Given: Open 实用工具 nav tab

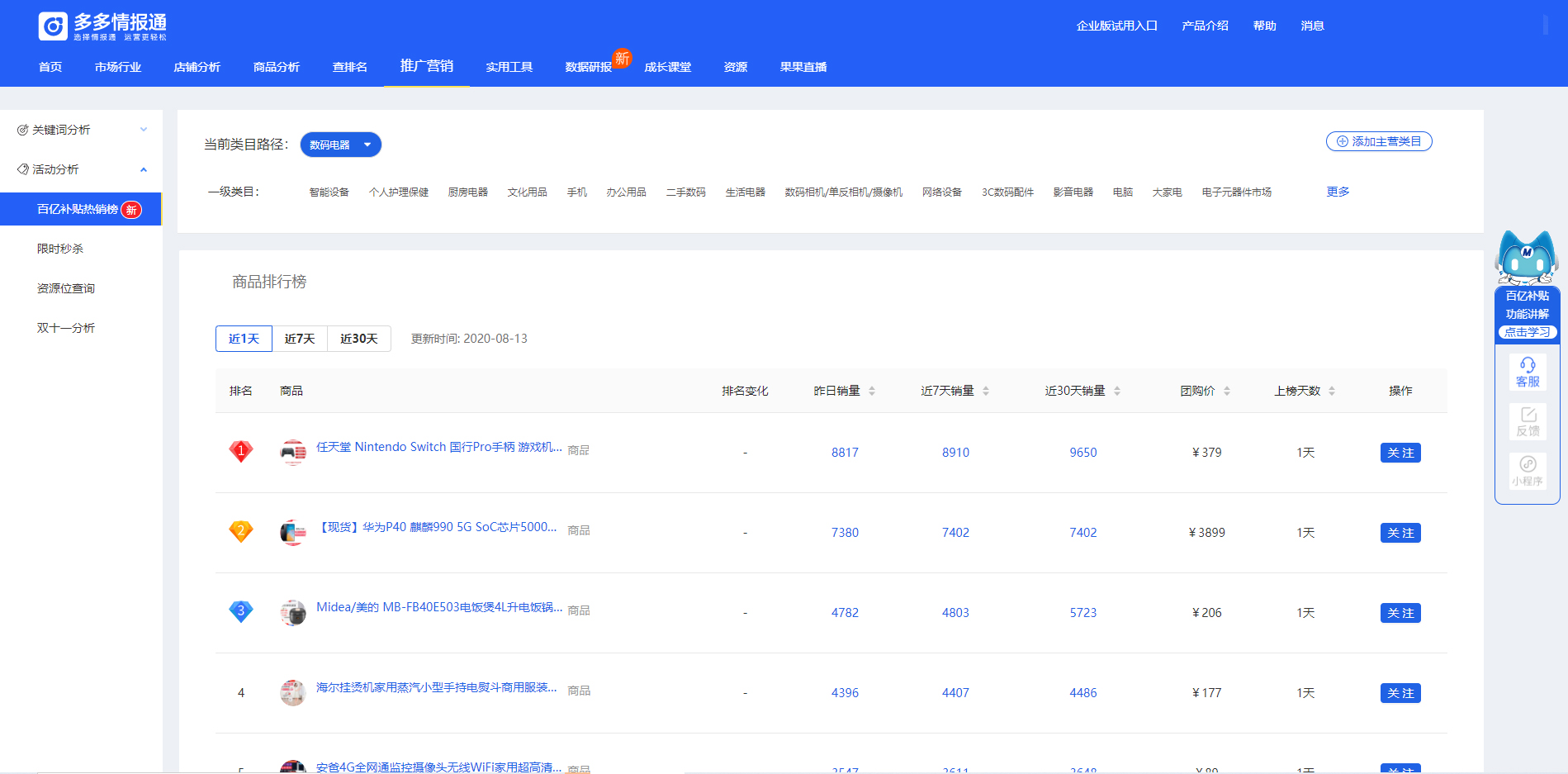Looking at the screenshot, I should click(509, 67).
